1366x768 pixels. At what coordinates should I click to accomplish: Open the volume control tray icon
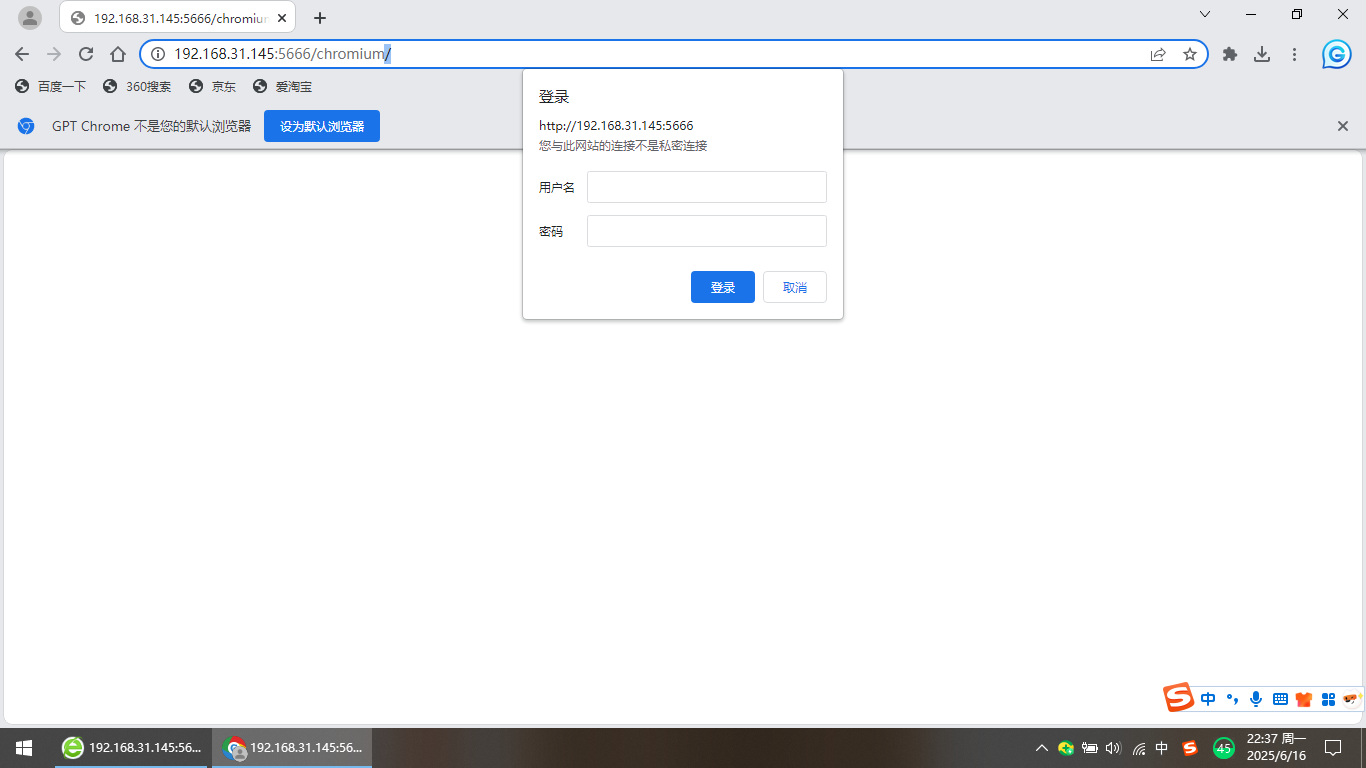click(x=1114, y=748)
